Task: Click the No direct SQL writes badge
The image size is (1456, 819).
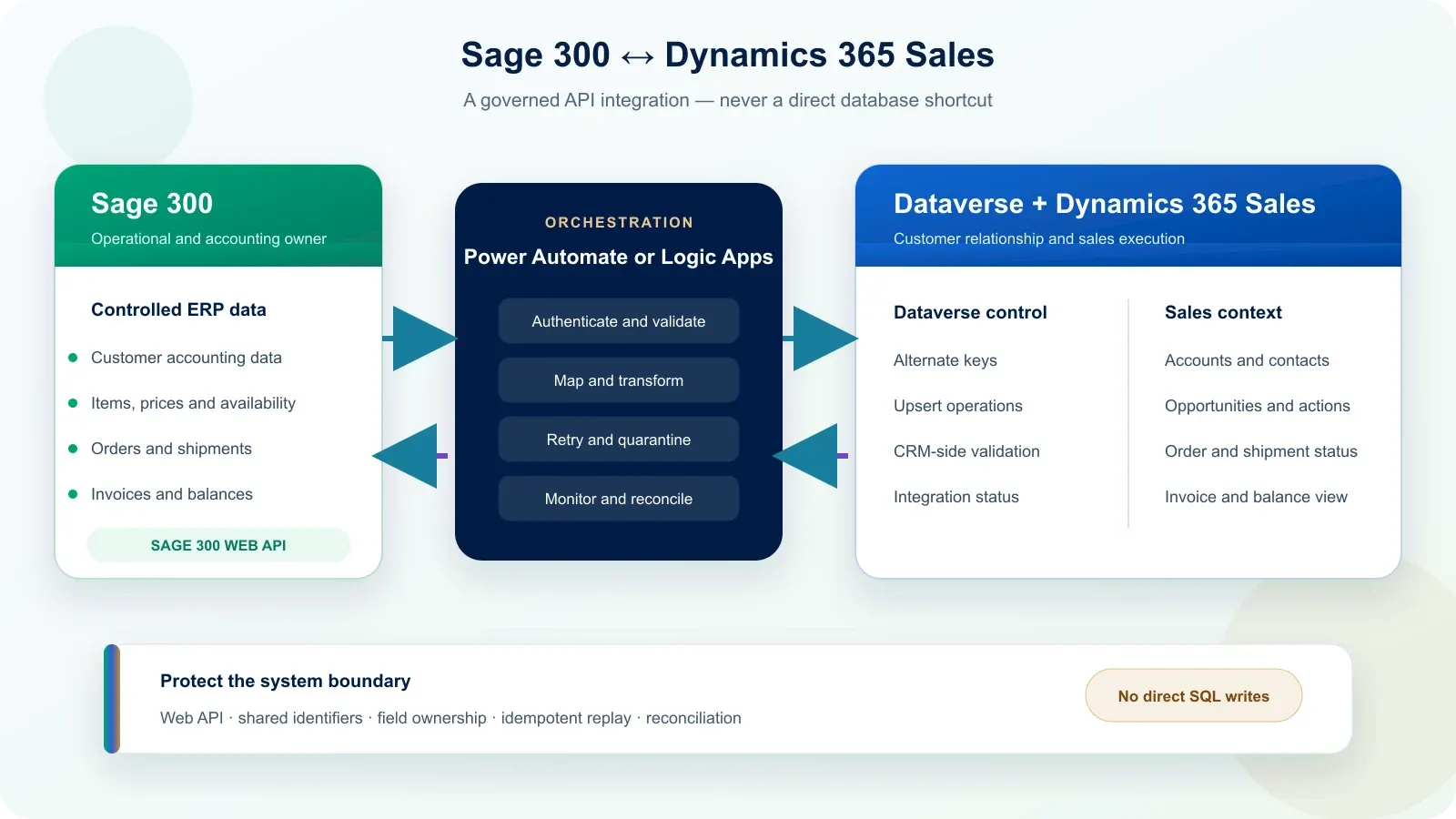Action: [1194, 696]
